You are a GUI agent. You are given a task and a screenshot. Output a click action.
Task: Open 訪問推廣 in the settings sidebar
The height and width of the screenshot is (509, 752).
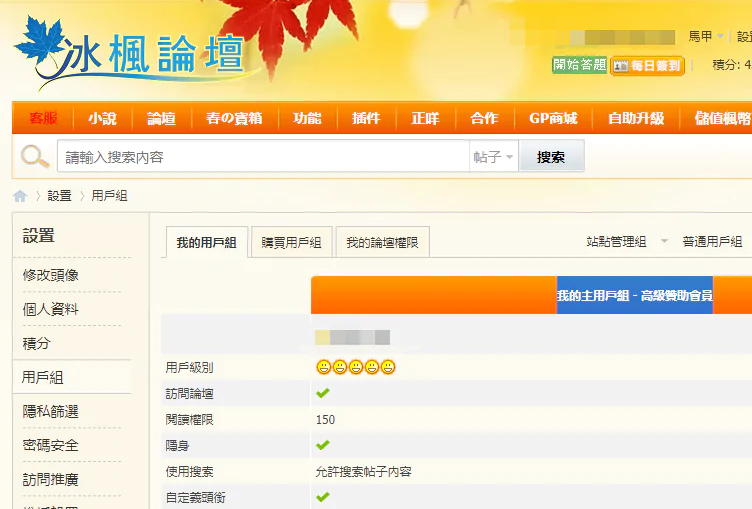click(50, 479)
